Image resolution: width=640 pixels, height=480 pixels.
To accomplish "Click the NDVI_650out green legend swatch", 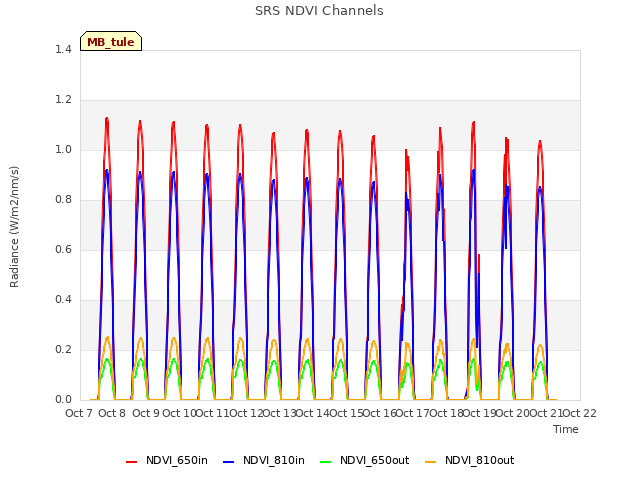I will pyautogui.click(x=326, y=461).
